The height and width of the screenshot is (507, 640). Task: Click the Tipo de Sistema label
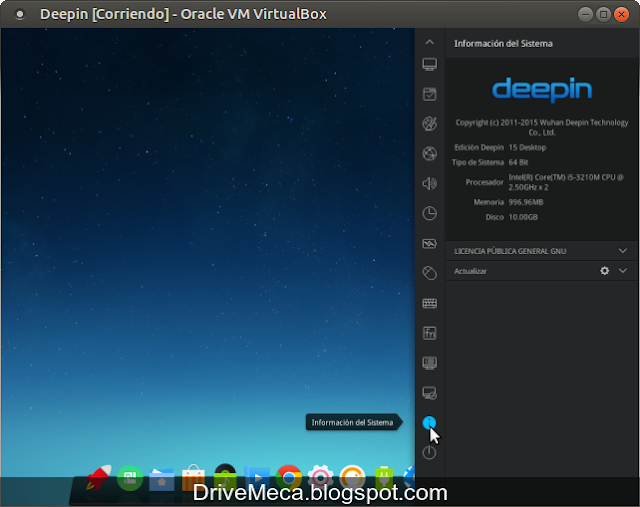coord(478,162)
